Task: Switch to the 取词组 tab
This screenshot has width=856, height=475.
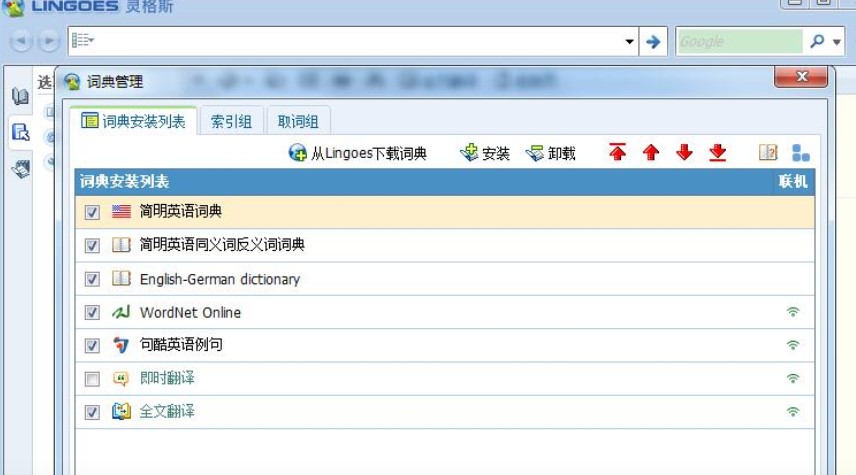Action: [x=298, y=121]
